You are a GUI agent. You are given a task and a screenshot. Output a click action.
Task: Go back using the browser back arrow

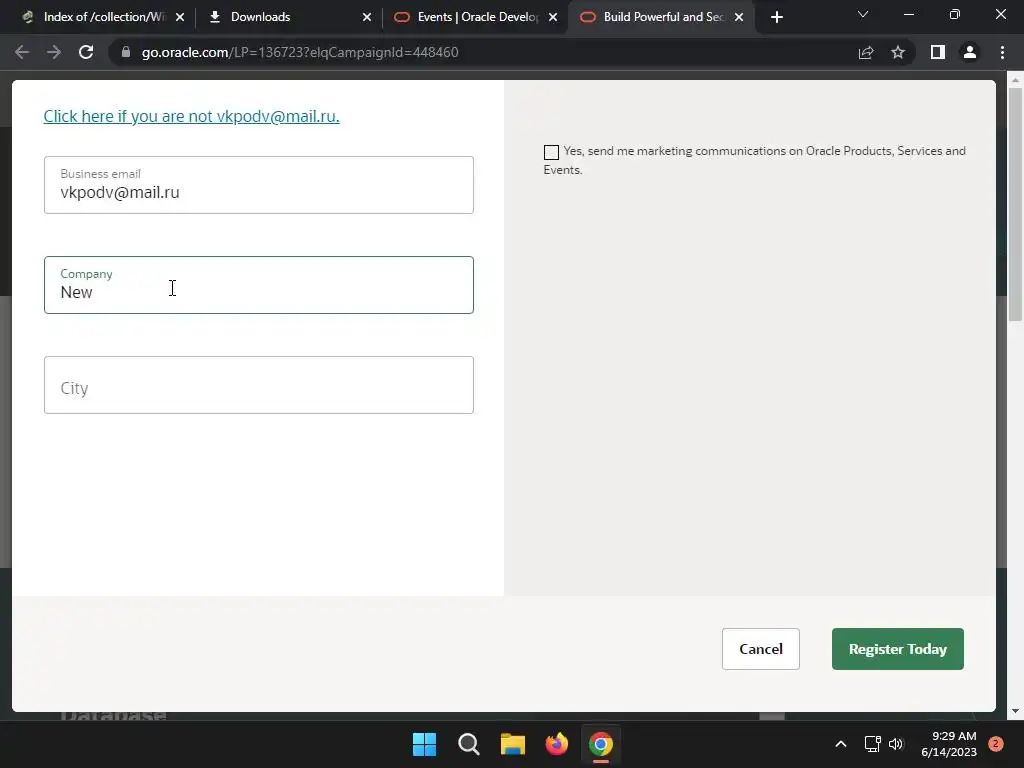22,52
